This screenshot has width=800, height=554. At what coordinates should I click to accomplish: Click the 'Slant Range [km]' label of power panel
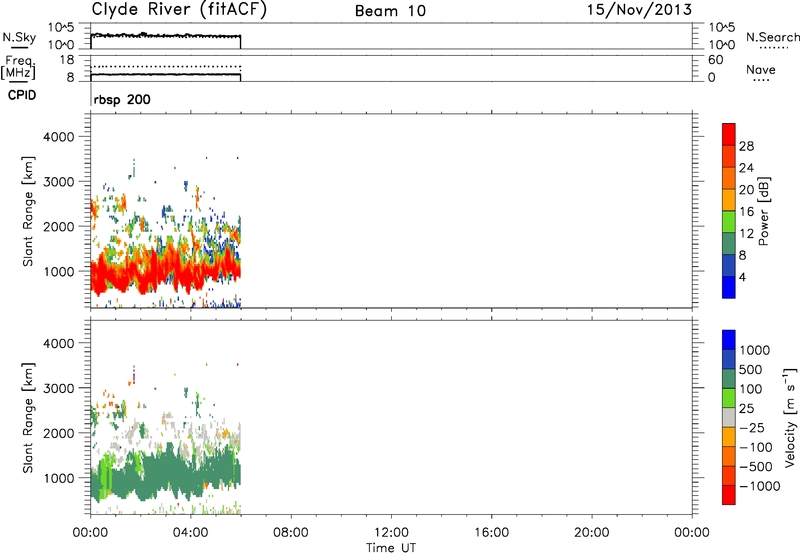coord(28,211)
